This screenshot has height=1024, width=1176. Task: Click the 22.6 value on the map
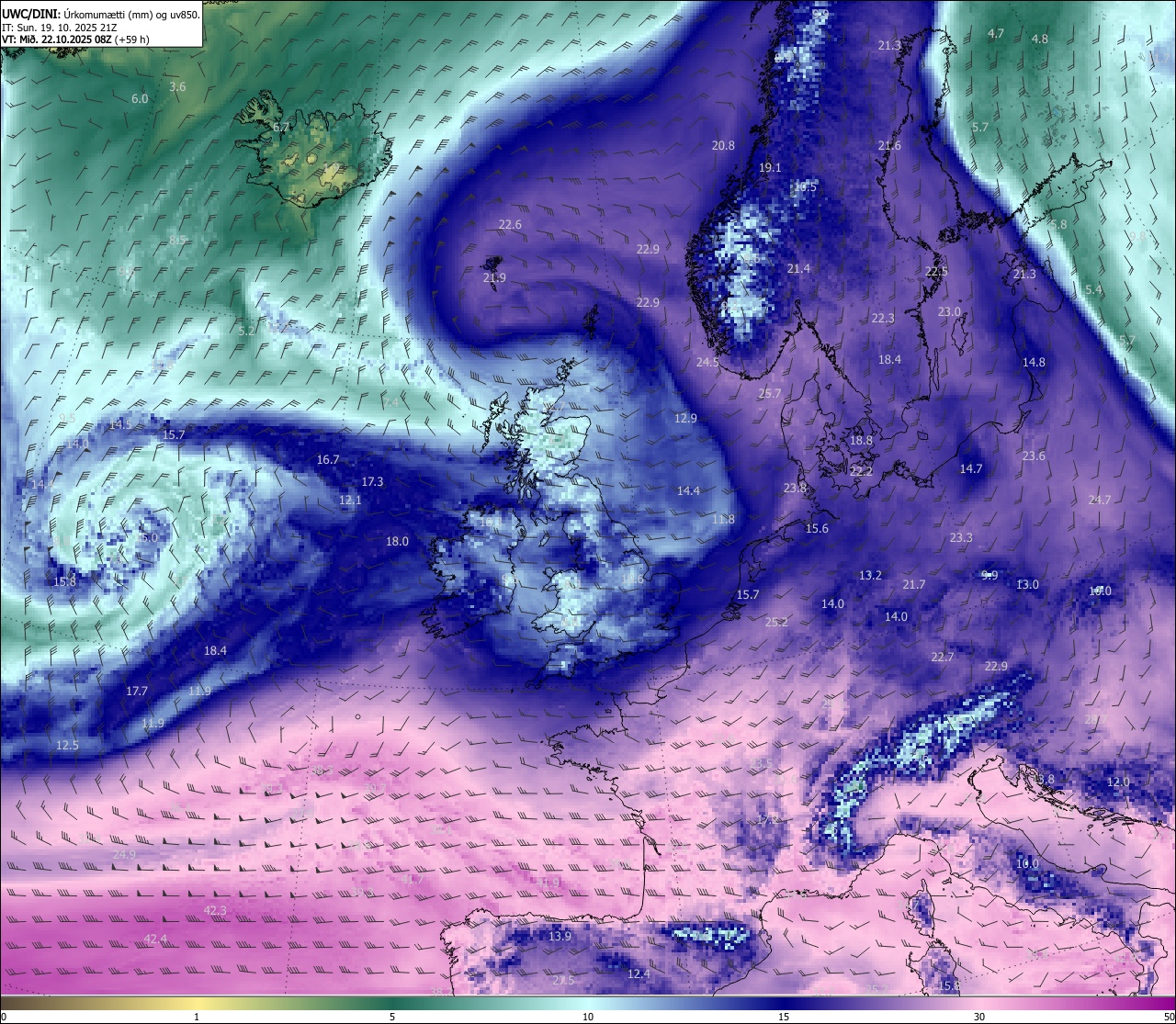pyautogui.click(x=510, y=225)
